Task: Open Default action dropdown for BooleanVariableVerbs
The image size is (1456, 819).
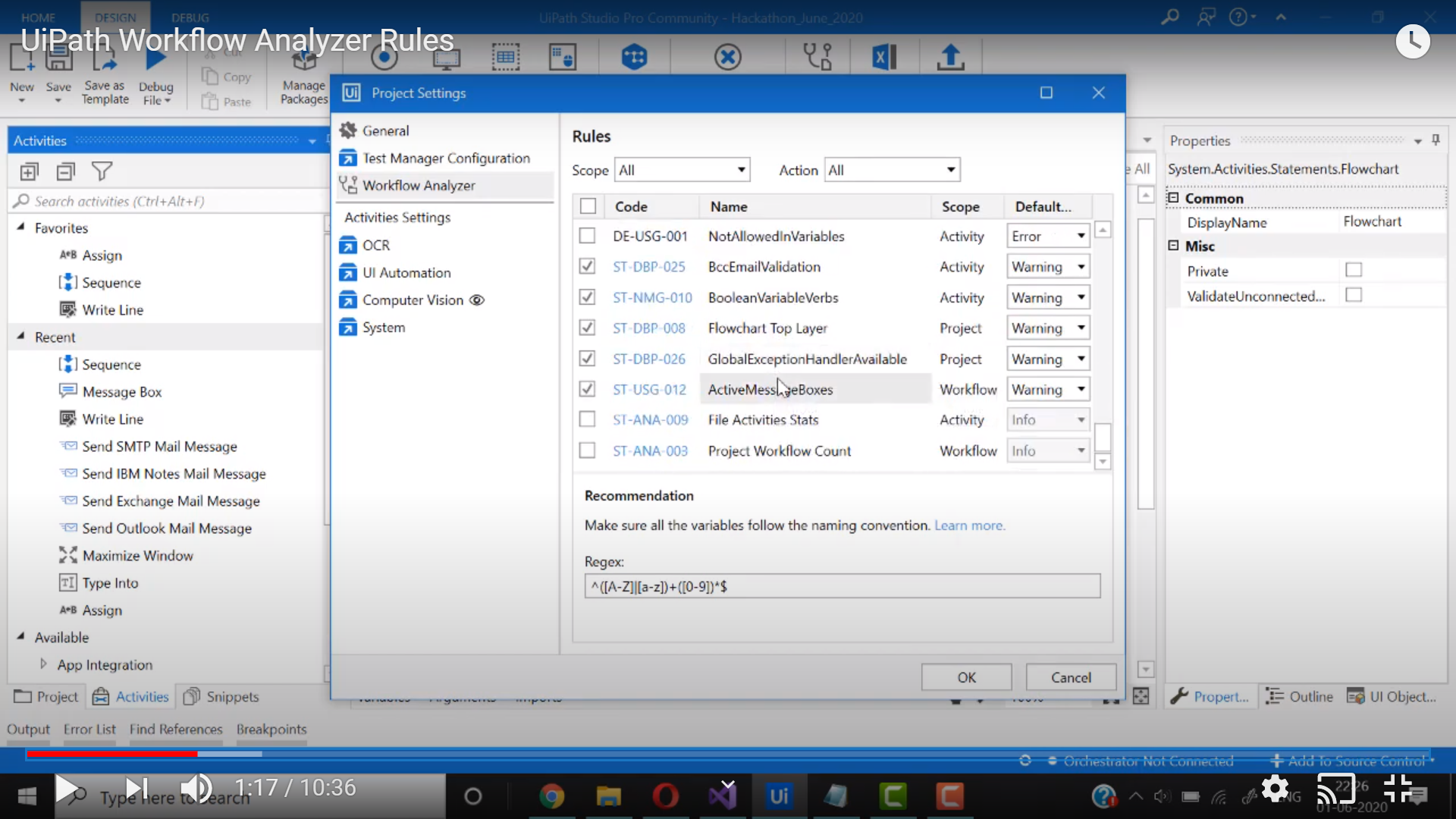Action: pyautogui.click(x=1048, y=297)
